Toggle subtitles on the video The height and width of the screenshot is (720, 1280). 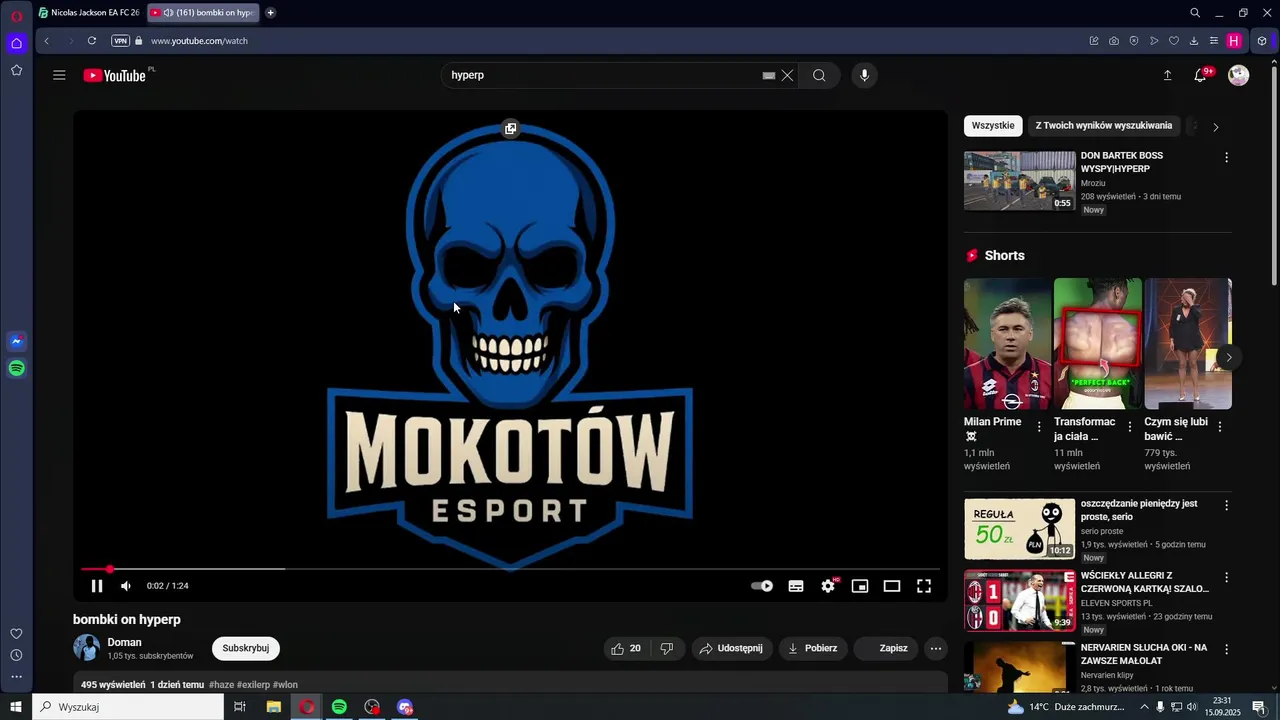click(796, 586)
